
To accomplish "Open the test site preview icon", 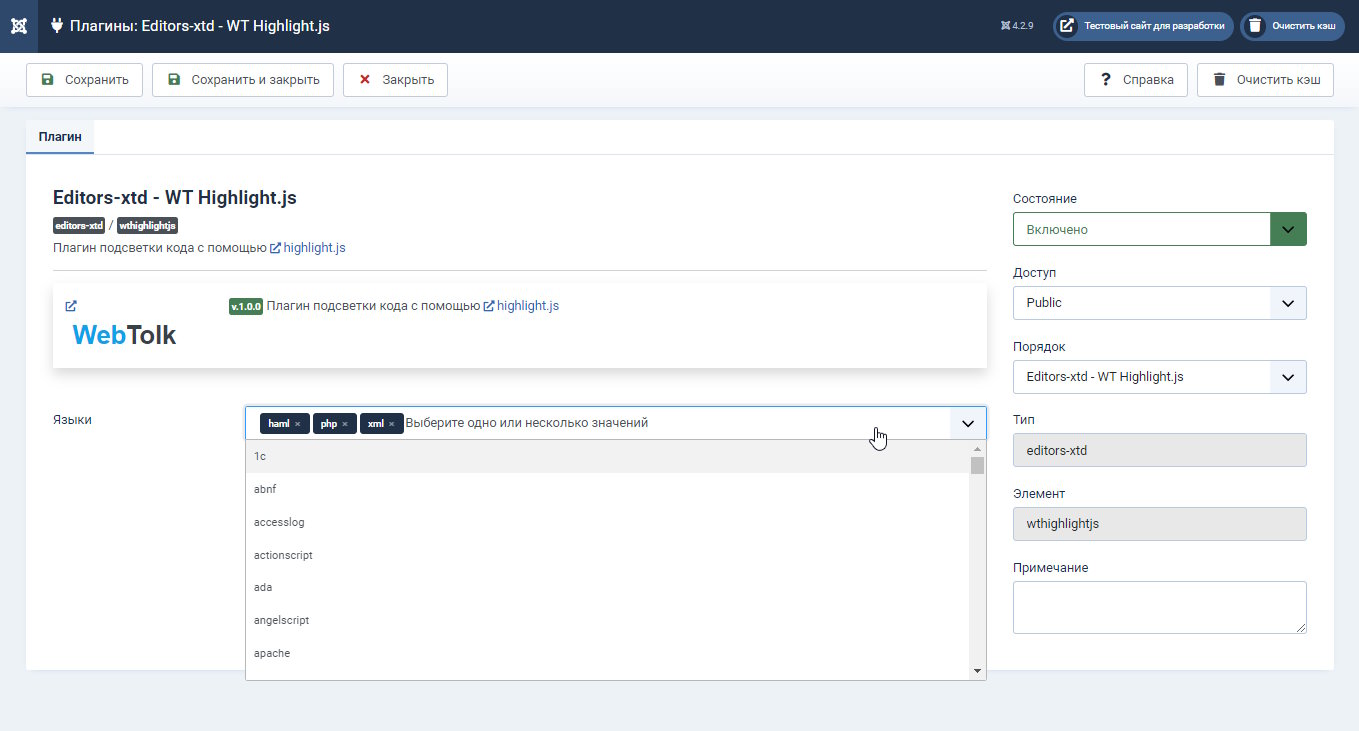I will [x=1067, y=26].
